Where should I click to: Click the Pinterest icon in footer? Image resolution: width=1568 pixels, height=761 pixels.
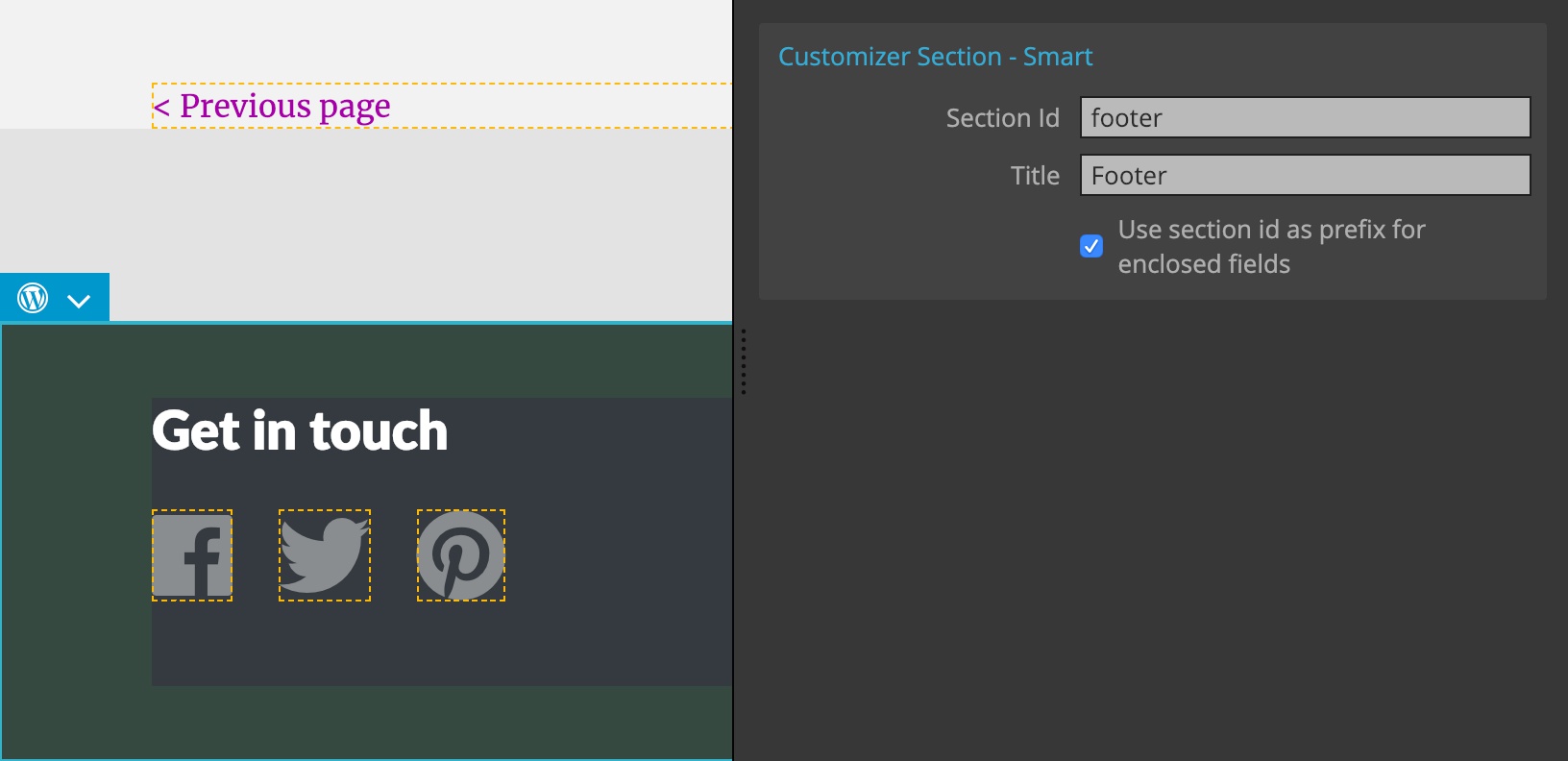461,555
